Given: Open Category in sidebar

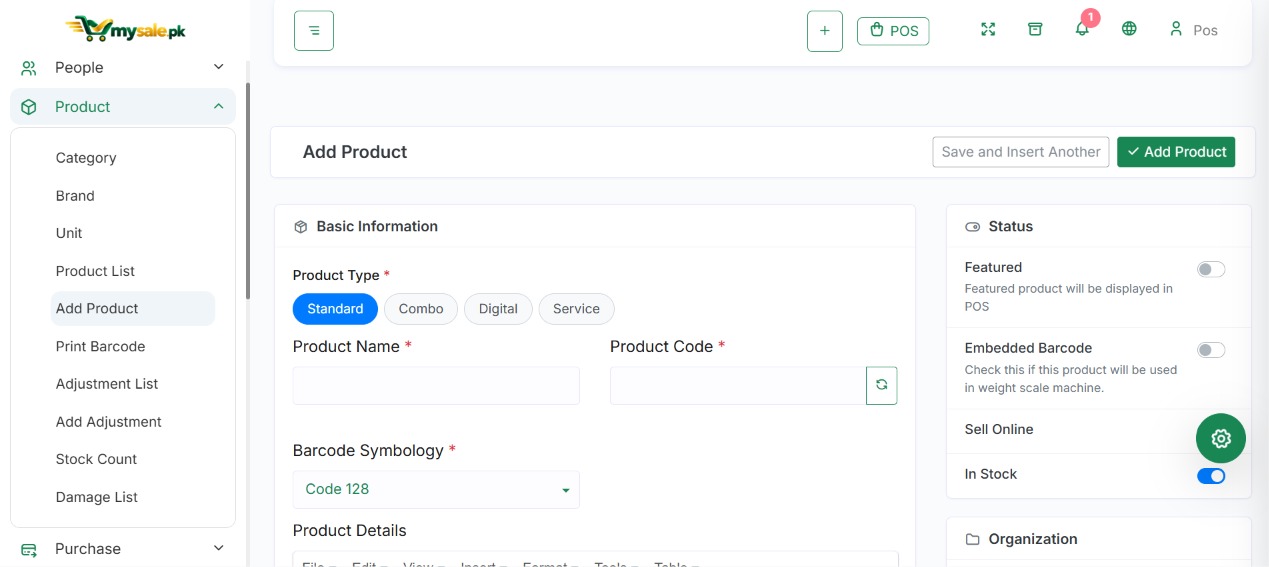Looking at the screenshot, I should (x=86, y=158).
